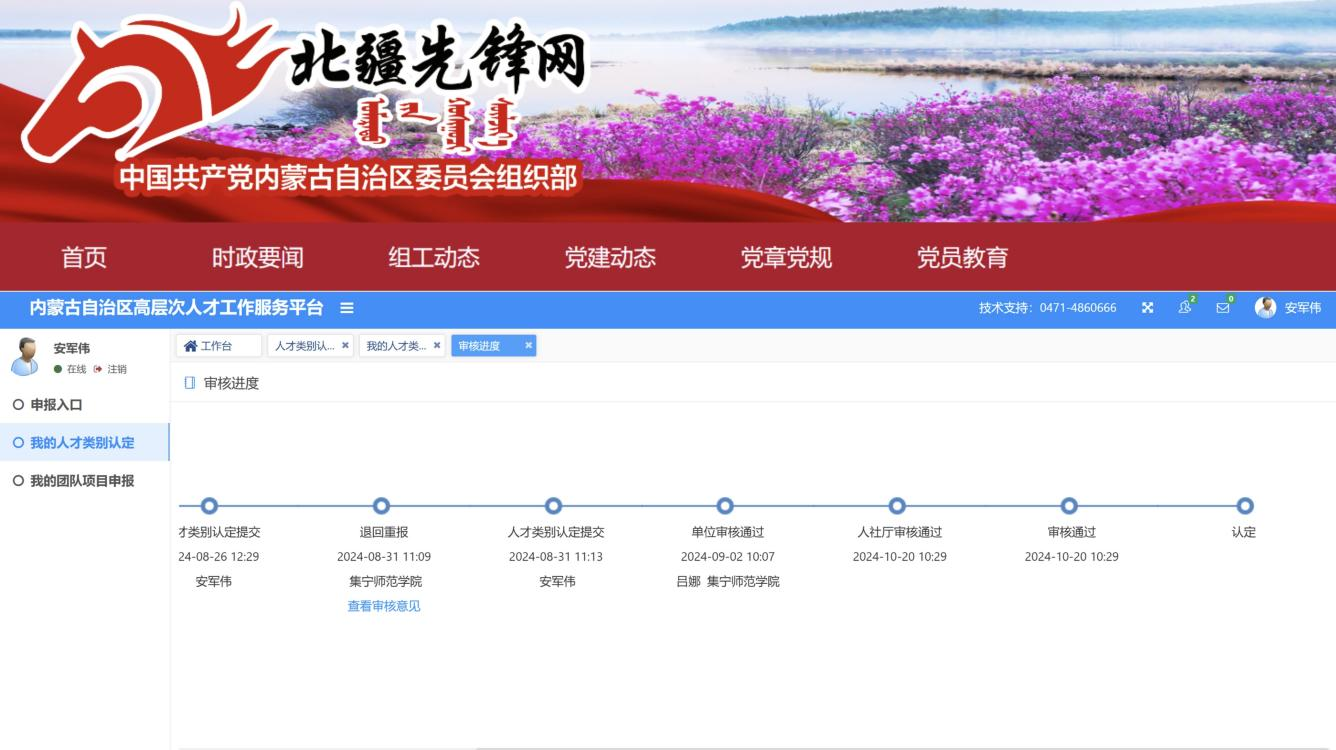Click the sidebar profile avatar image

[23, 357]
